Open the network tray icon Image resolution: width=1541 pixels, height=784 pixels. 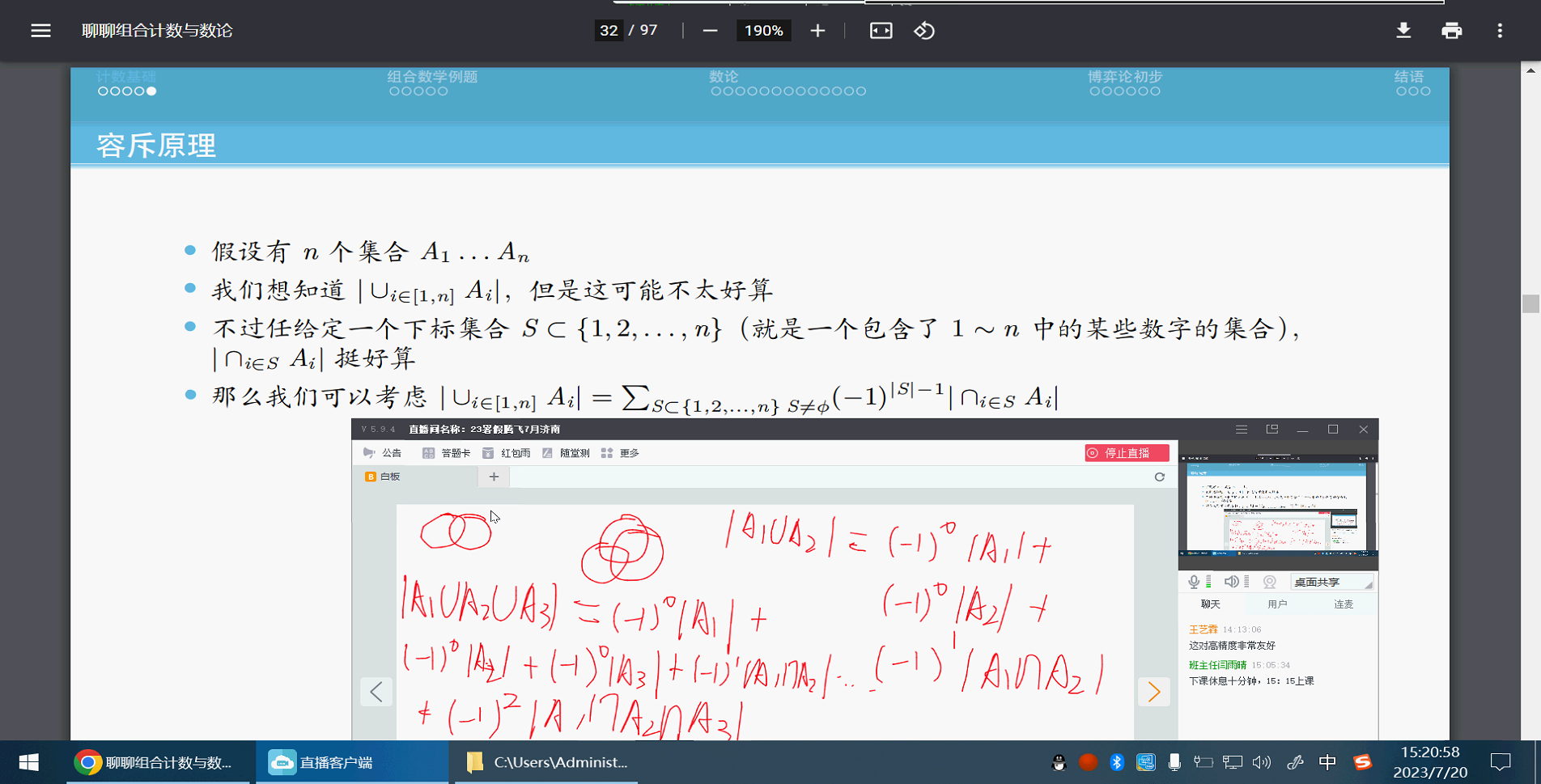1233,762
